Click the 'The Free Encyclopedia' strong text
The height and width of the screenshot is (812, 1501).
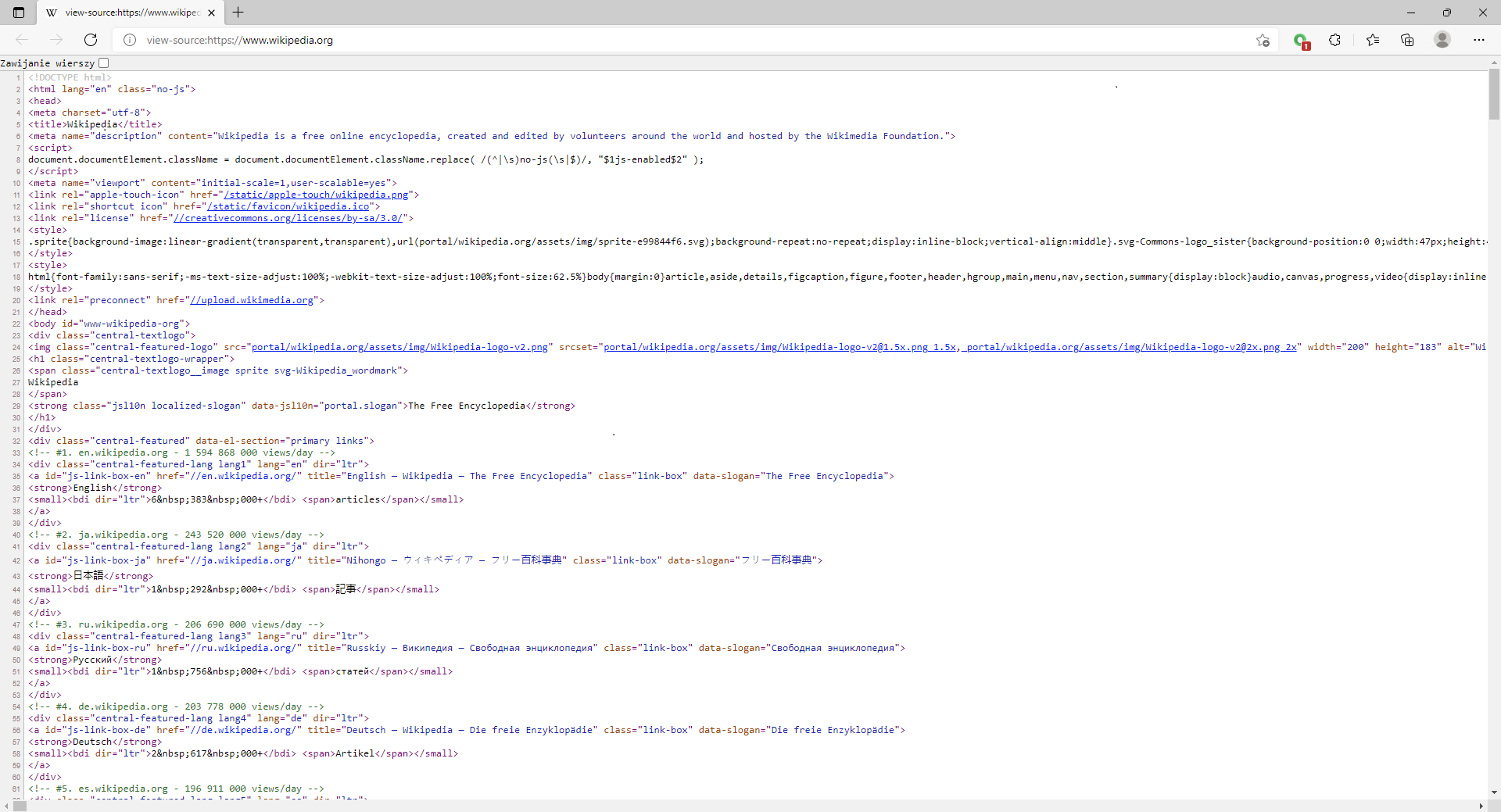point(467,406)
